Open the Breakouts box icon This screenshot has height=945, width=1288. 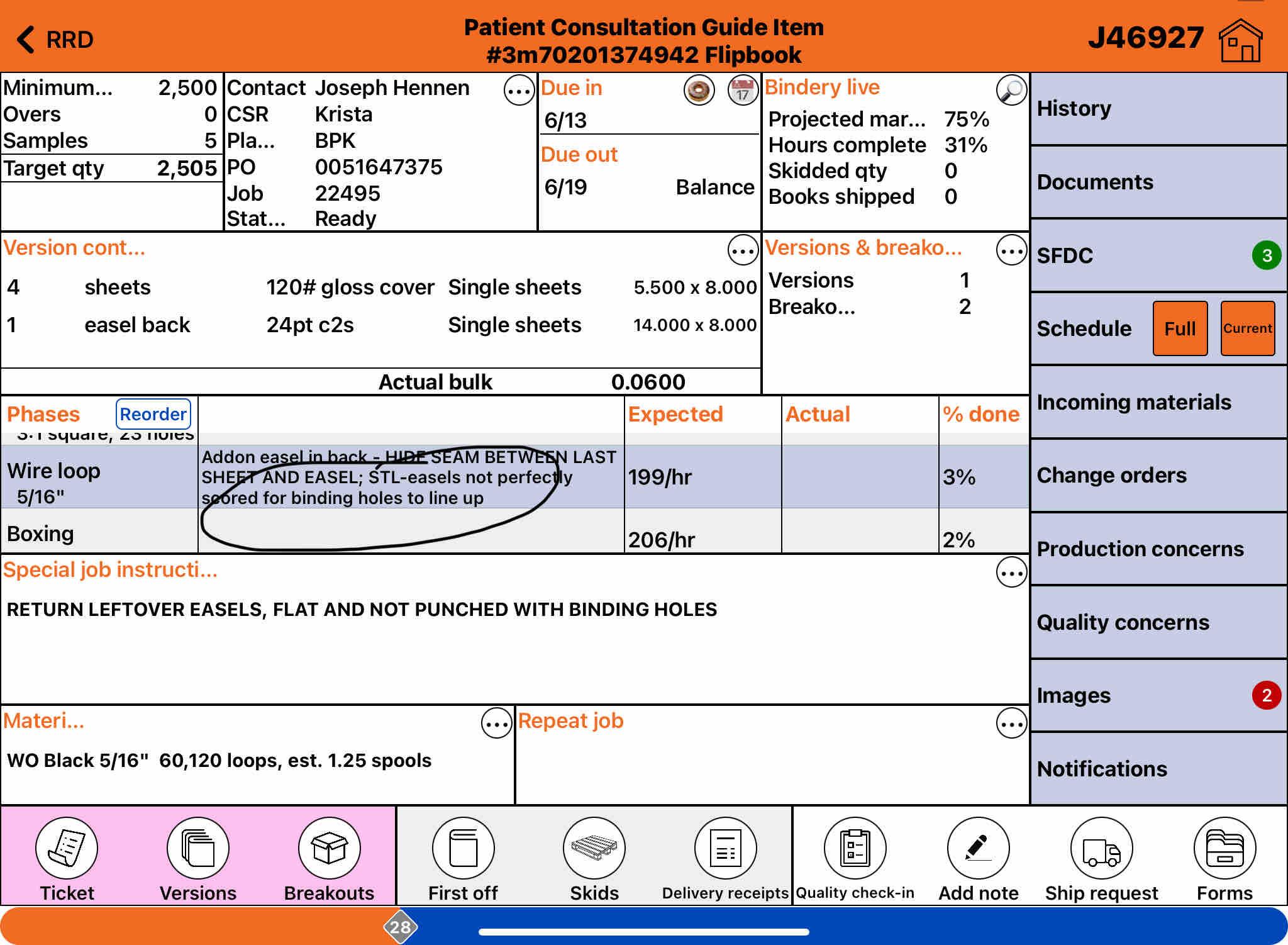329,848
